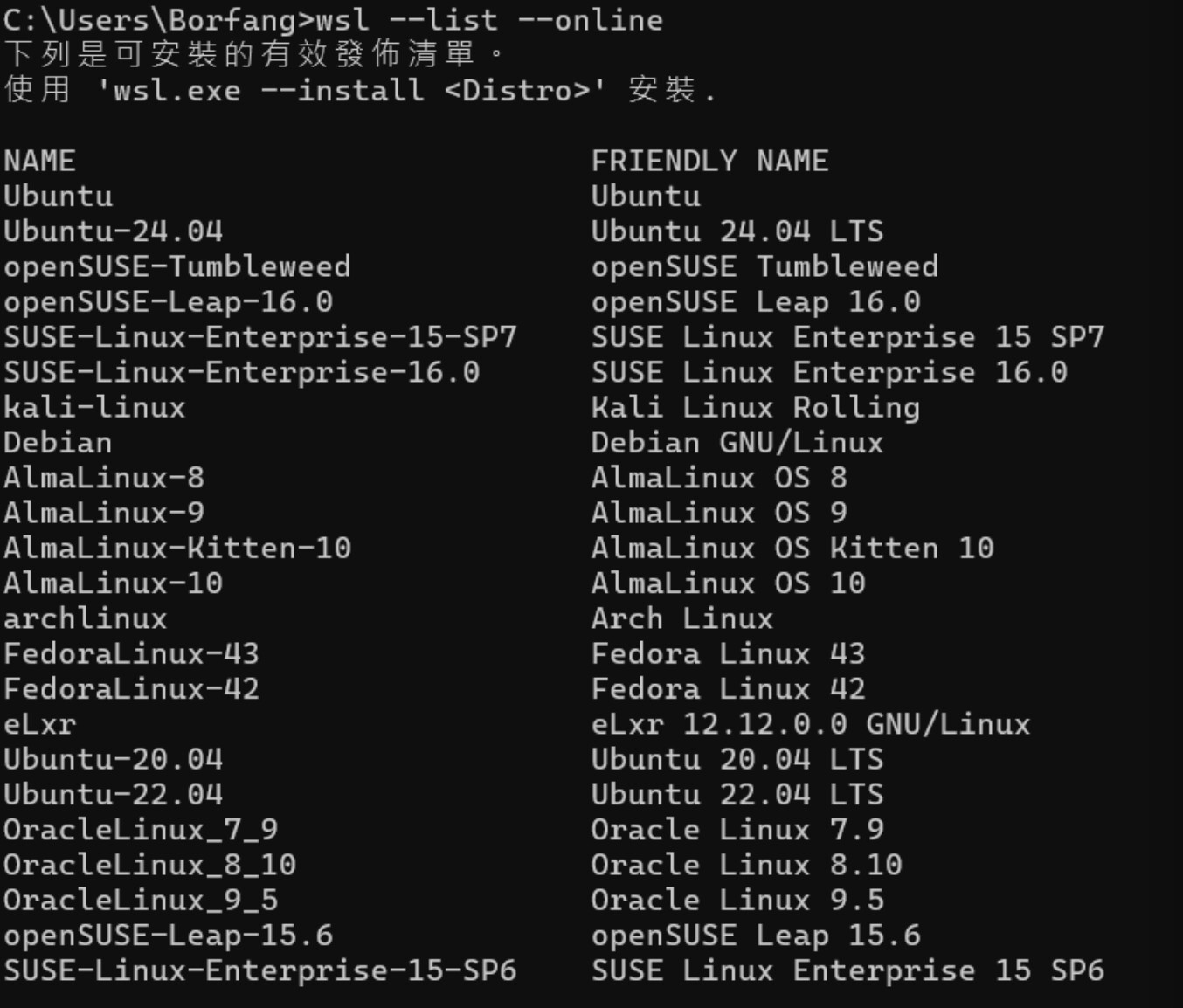Click the 'Oracle Linux 9.5' friendly name

pyautogui.click(x=737, y=901)
